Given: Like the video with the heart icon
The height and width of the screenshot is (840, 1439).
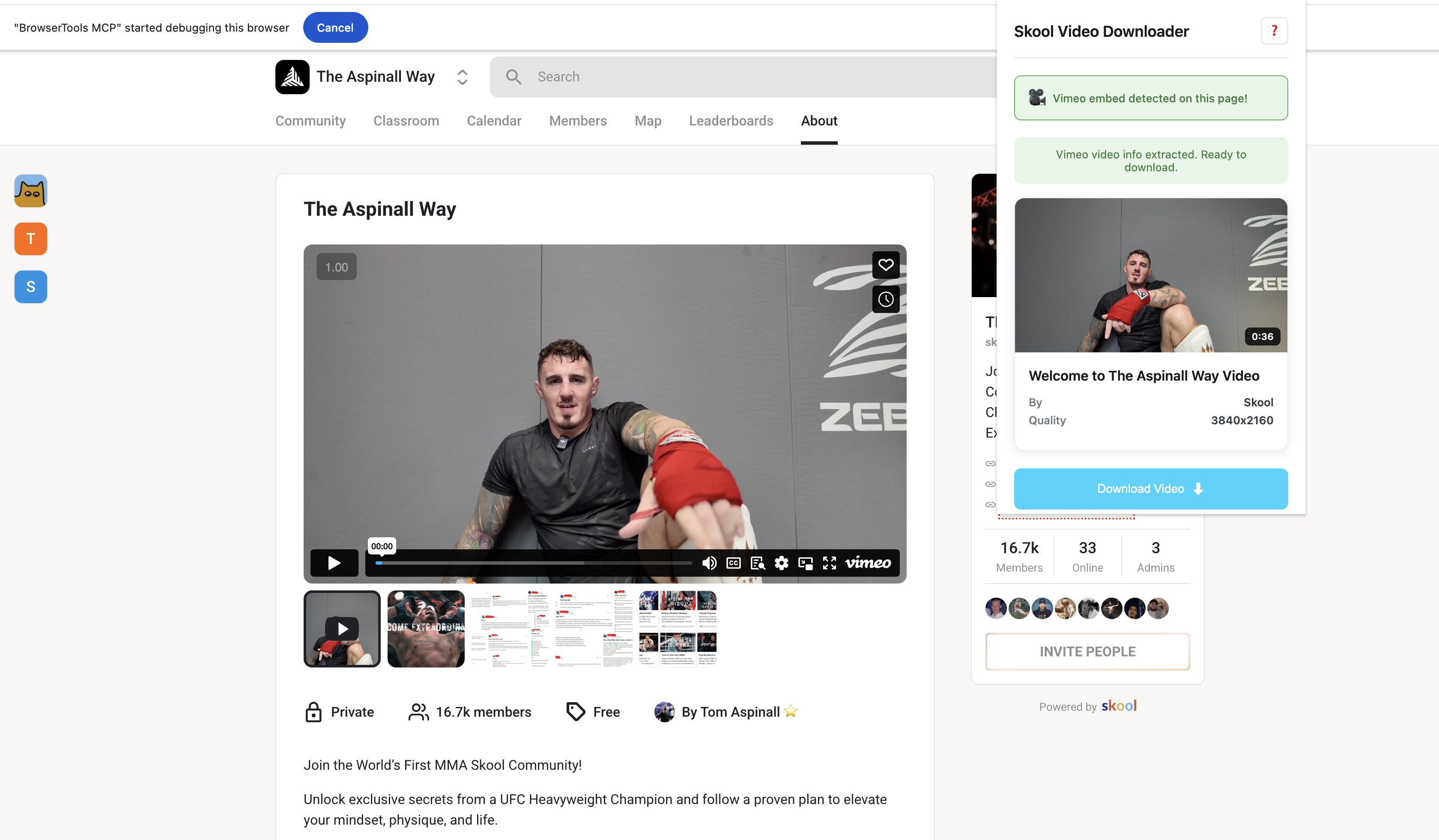Looking at the screenshot, I should point(886,265).
